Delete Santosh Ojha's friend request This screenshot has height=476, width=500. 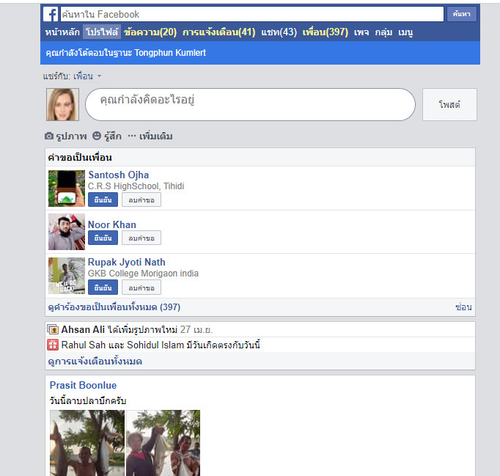tap(141, 200)
